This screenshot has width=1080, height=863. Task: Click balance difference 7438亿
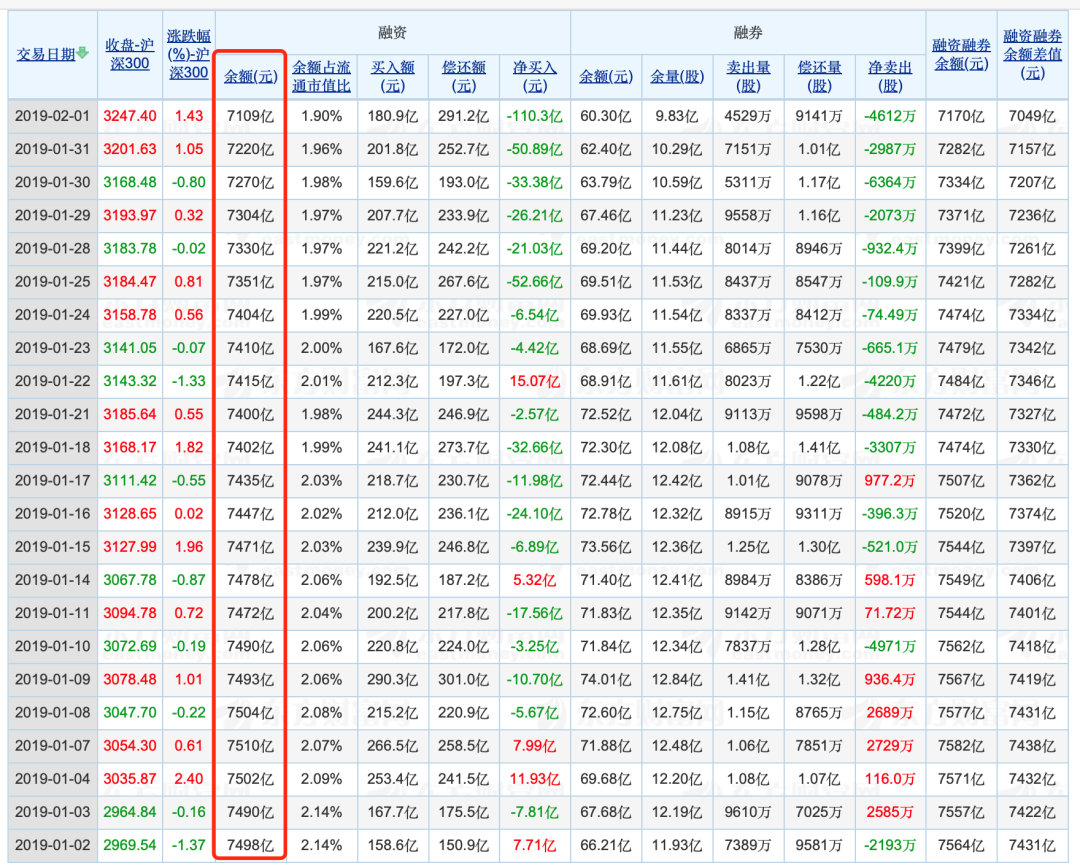(1032, 746)
